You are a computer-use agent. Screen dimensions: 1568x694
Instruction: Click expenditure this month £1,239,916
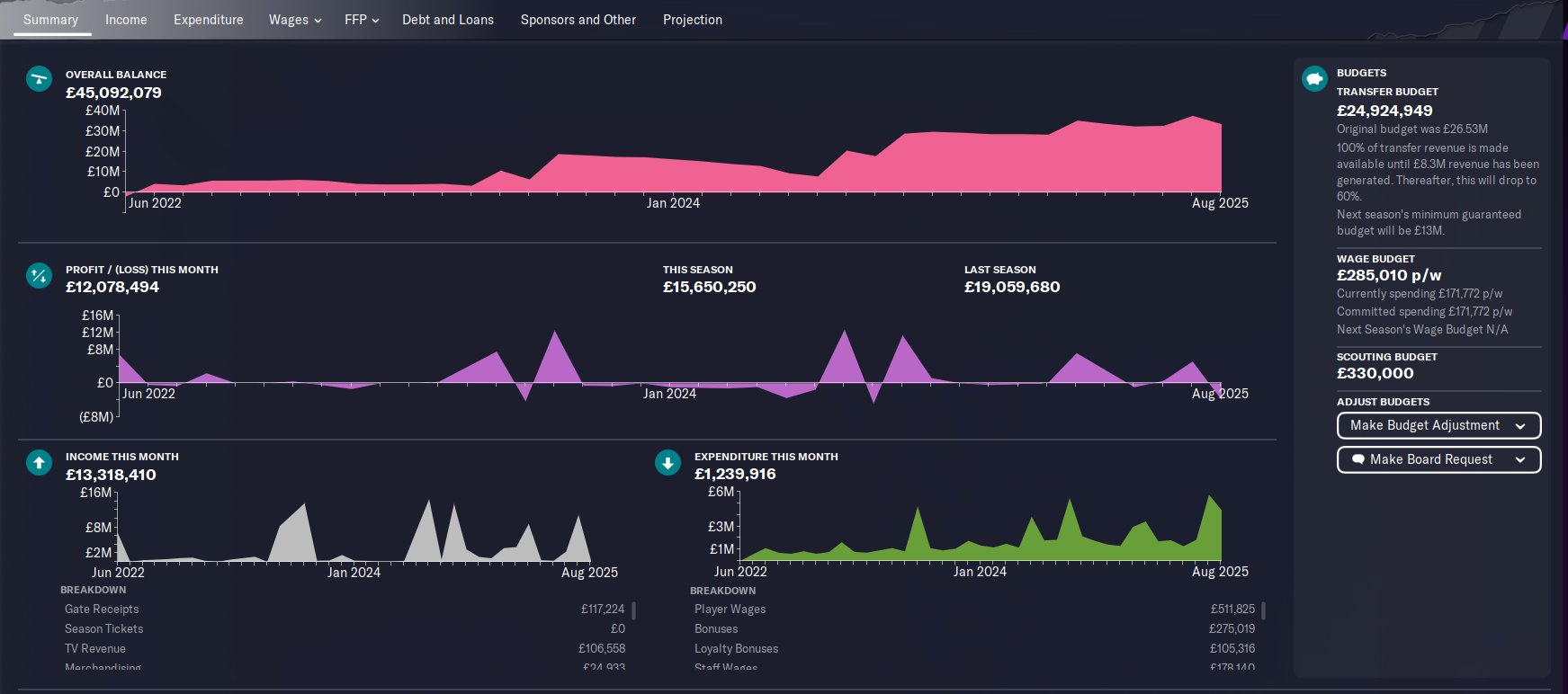pyautogui.click(x=735, y=474)
